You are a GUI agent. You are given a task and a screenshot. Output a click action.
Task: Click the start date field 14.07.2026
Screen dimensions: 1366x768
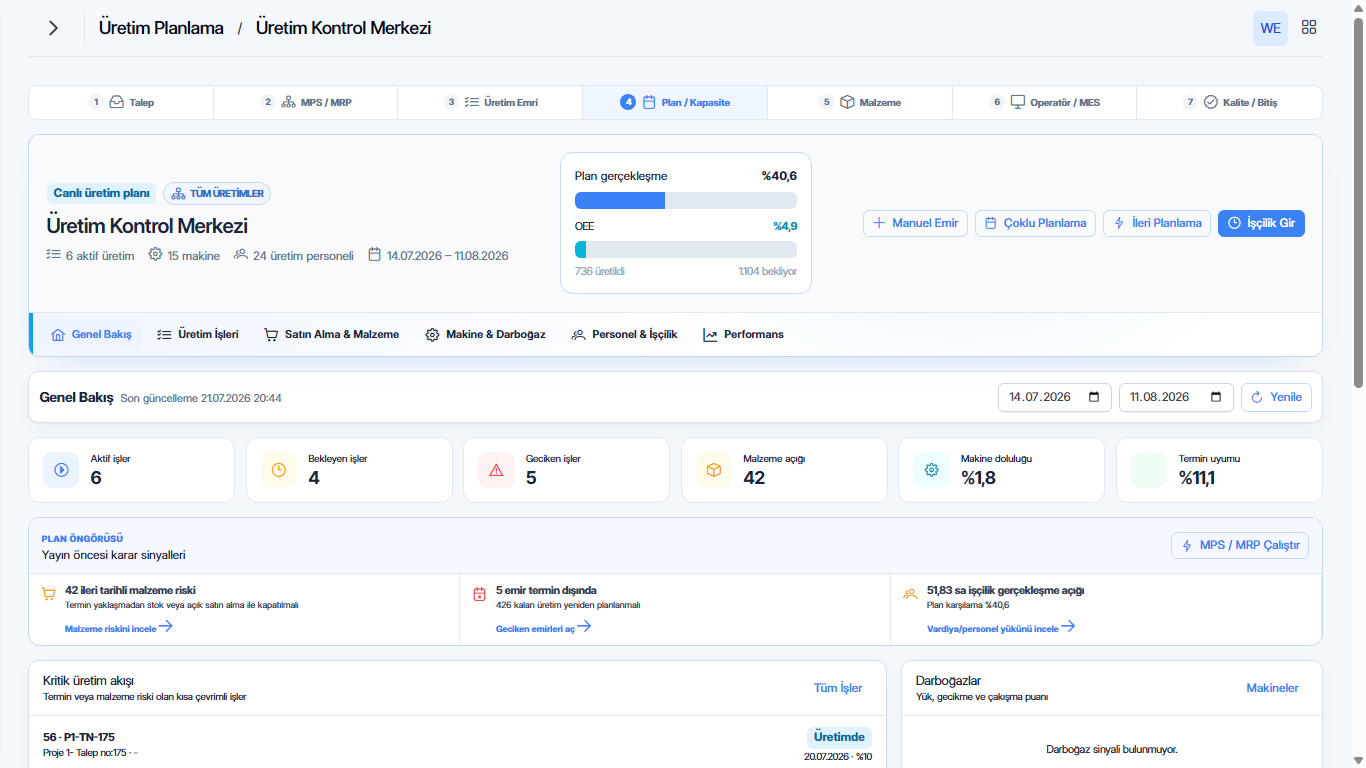[x=1054, y=397]
